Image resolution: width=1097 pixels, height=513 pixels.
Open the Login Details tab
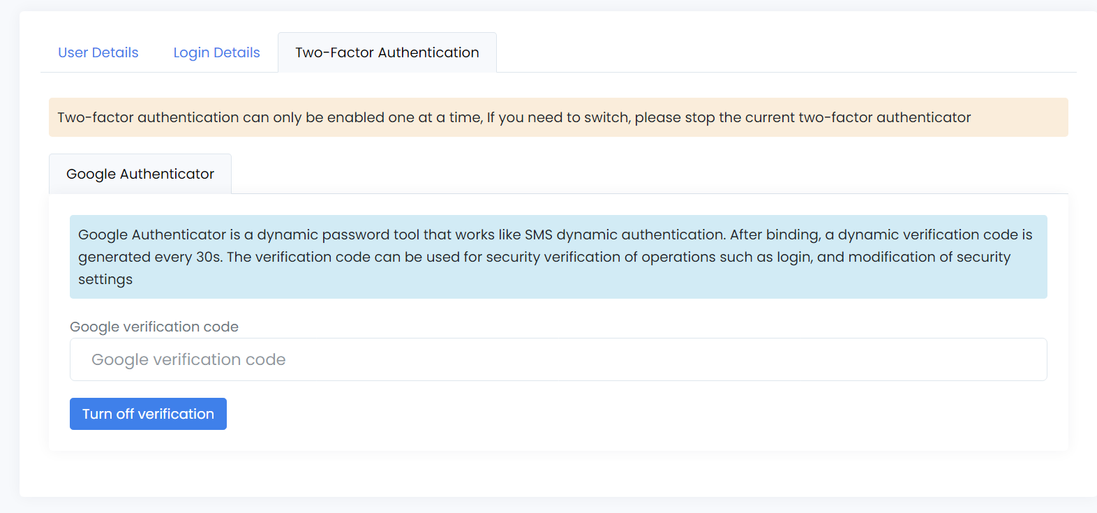[x=216, y=52]
